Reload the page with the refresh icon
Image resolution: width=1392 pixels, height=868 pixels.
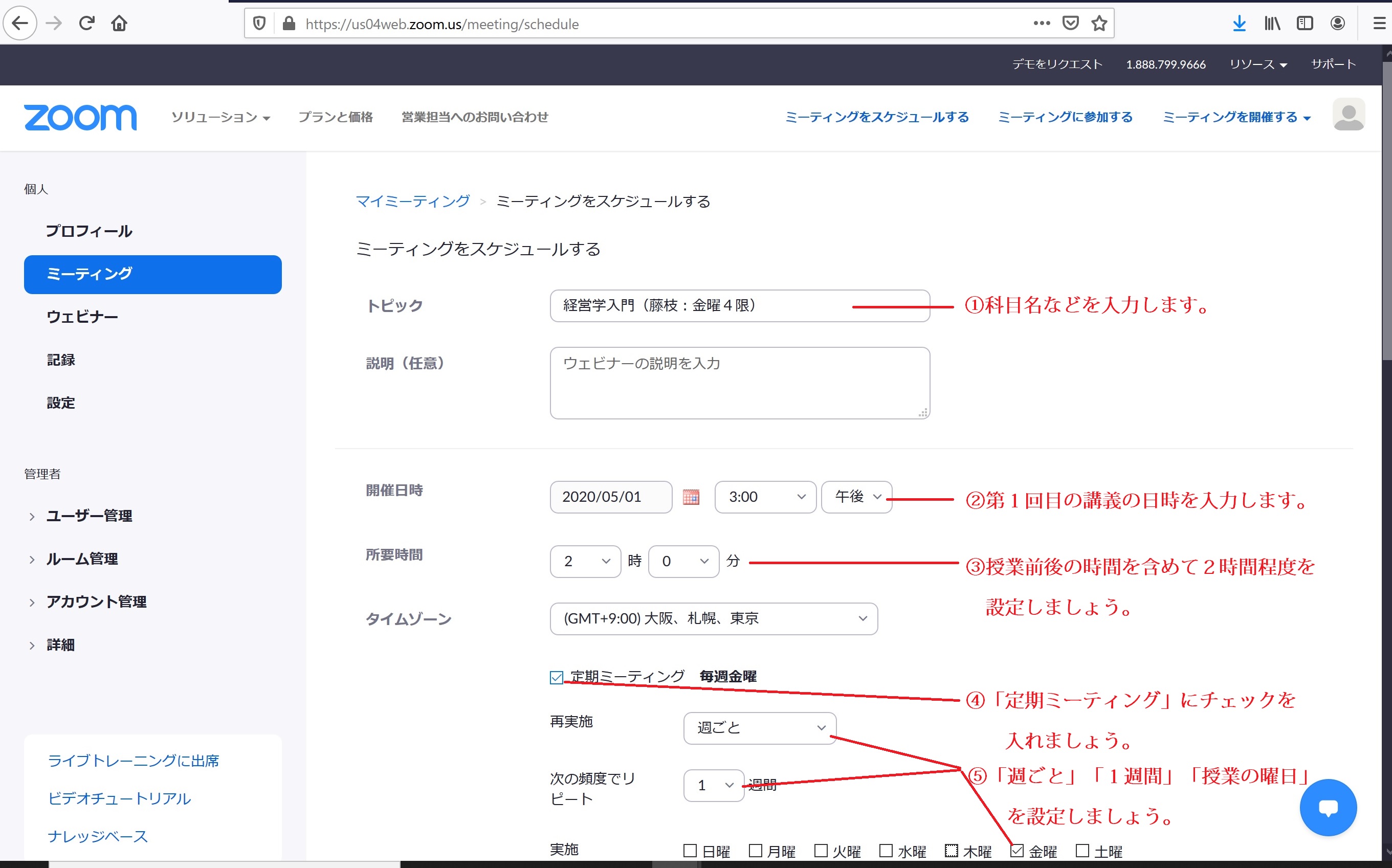point(86,24)
